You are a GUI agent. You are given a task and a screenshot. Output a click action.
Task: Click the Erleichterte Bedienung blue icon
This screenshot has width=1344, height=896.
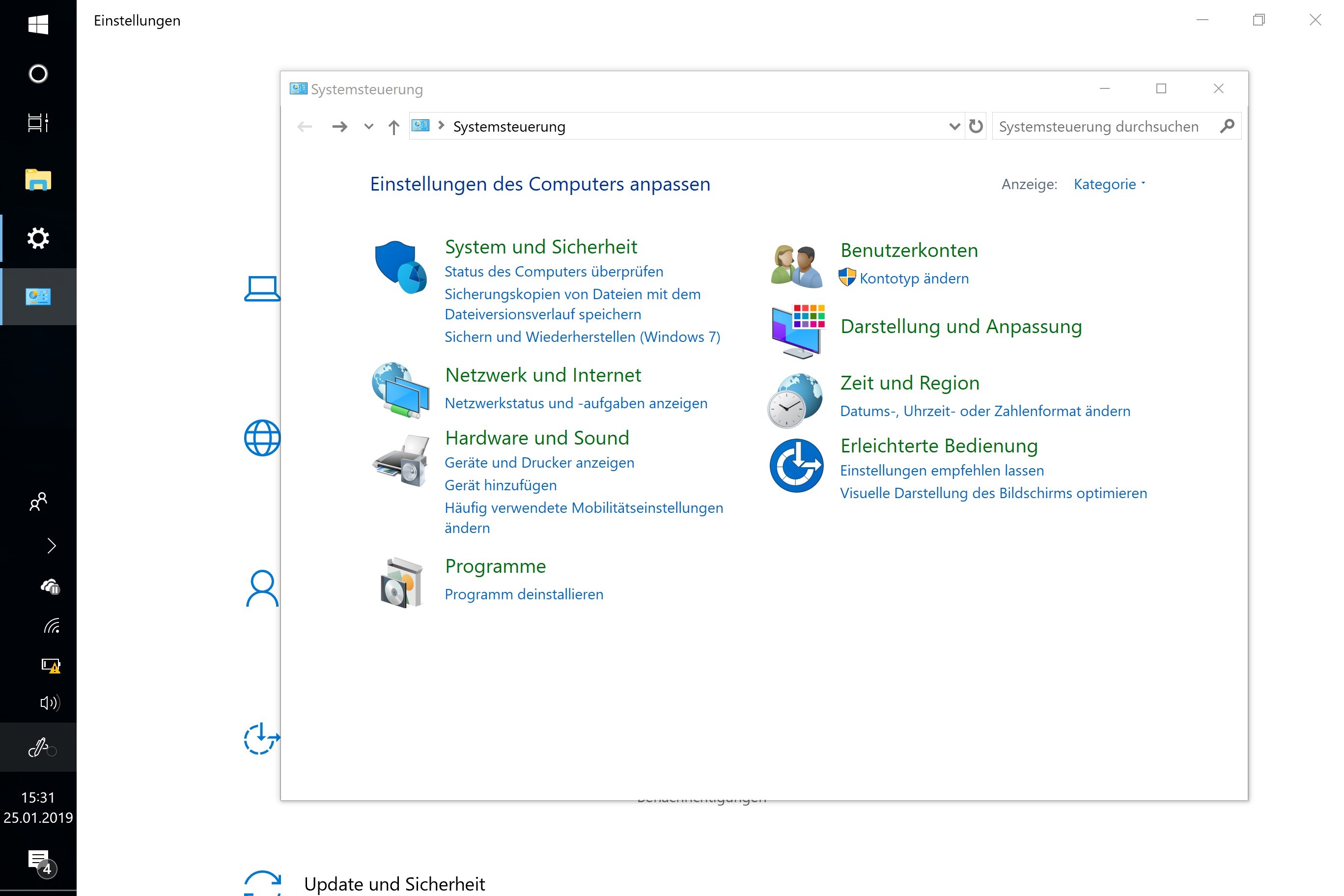796,466
